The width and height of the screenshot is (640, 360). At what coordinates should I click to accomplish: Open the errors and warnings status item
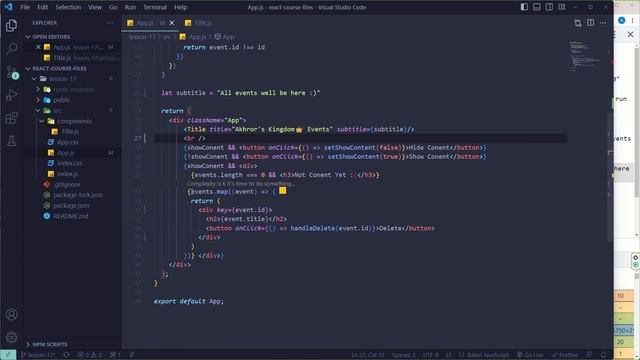pos(90,355)
